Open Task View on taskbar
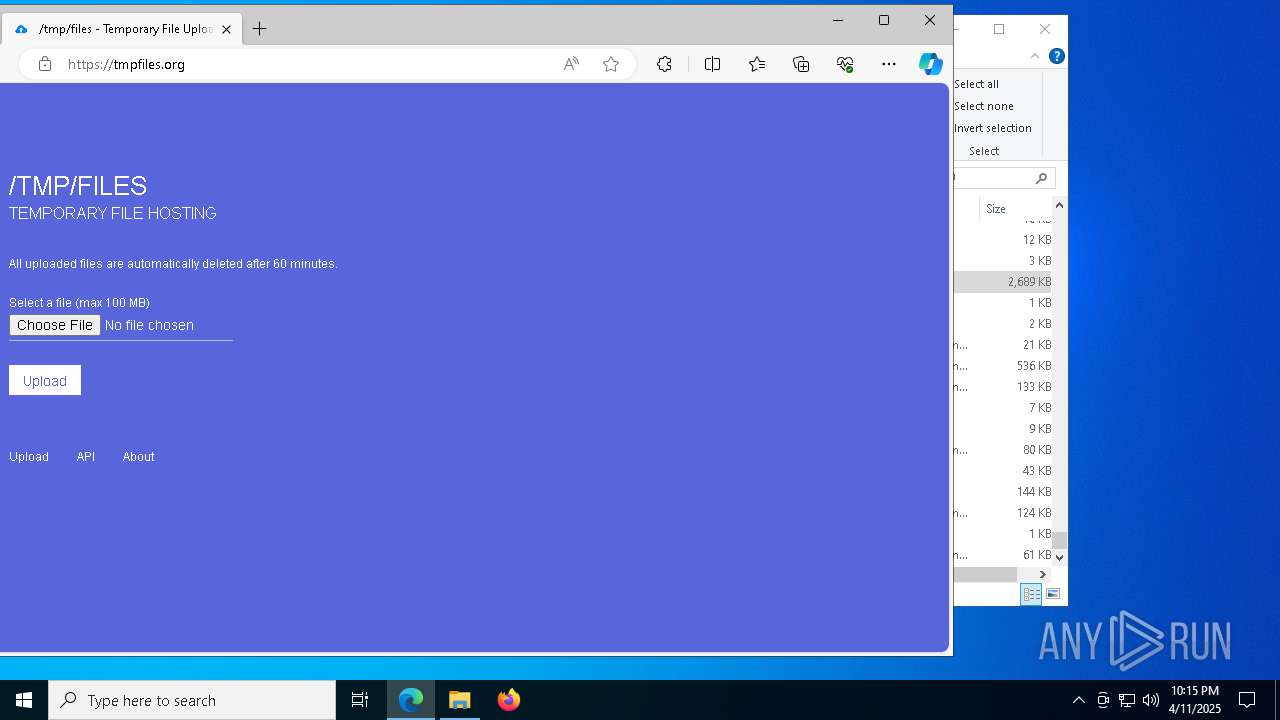Screen dimensions: 1280x720 360,700
